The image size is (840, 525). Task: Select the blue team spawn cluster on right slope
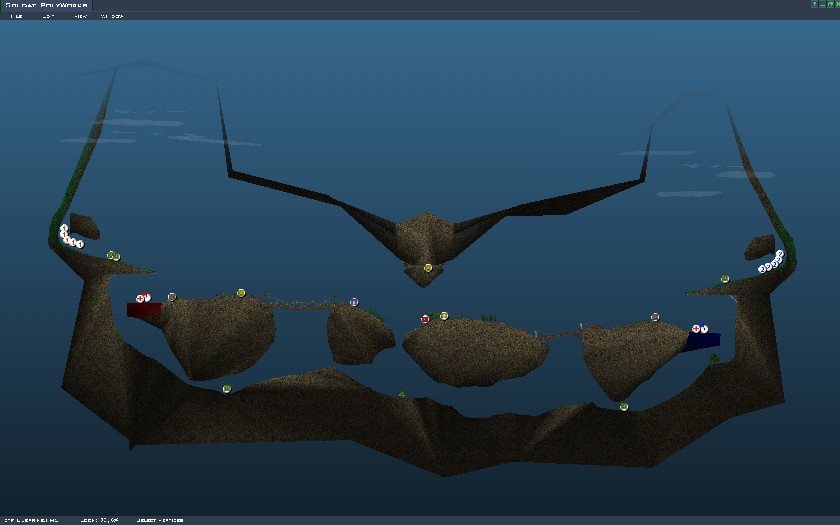coord(771,263)
